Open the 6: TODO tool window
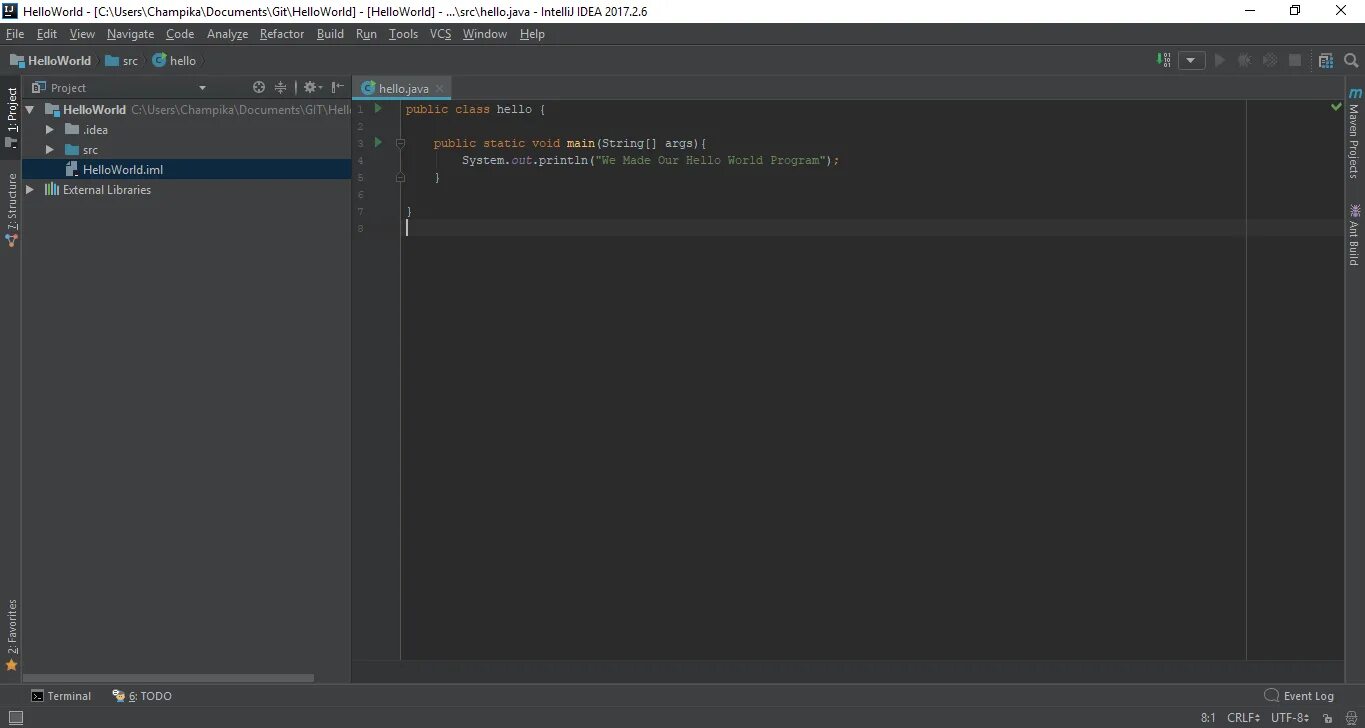 (142, 696)
